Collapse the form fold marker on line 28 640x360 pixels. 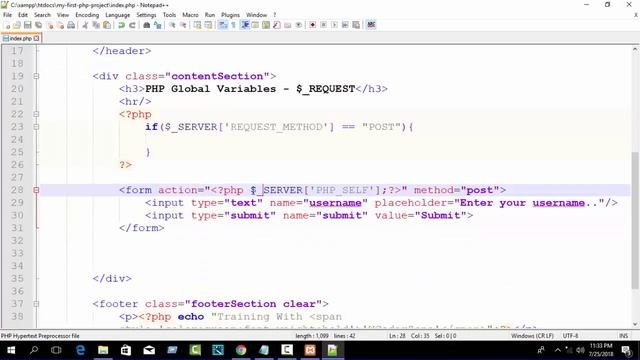(36, 190)
